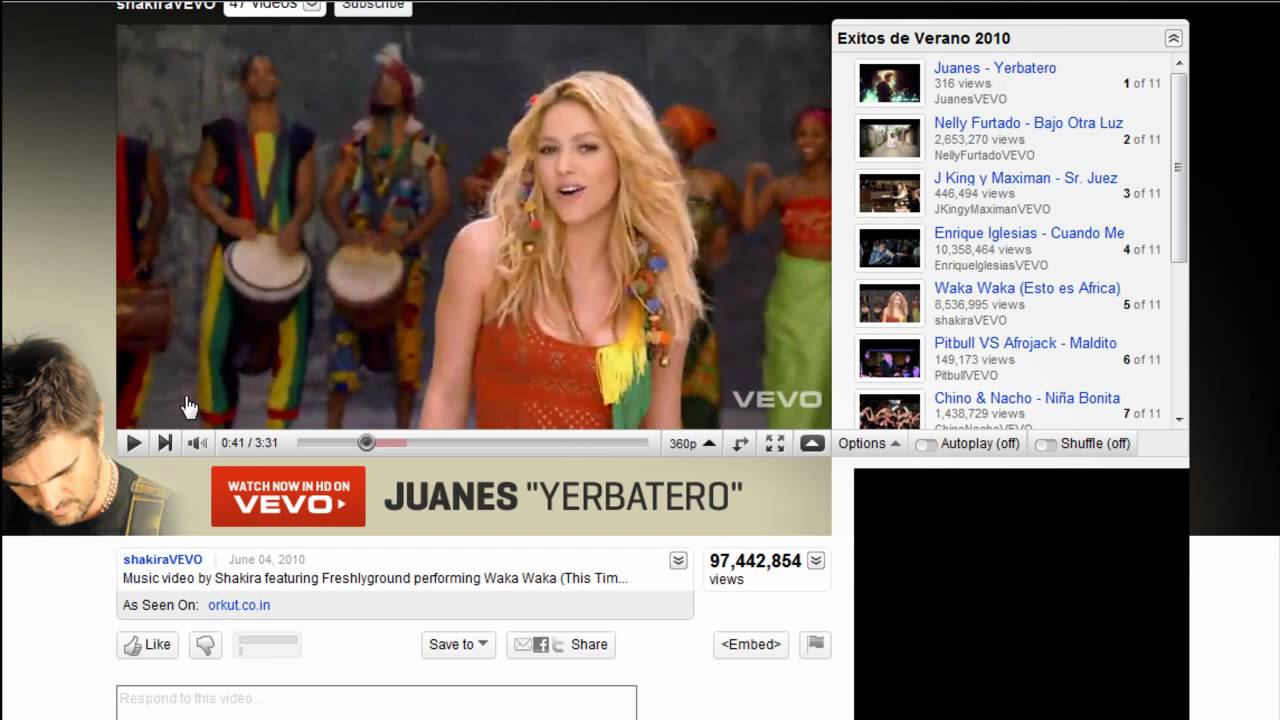Click the 0:41 / 3:31 time display
The width and height of the screenshot is (1280, 720).
point(250,443)
